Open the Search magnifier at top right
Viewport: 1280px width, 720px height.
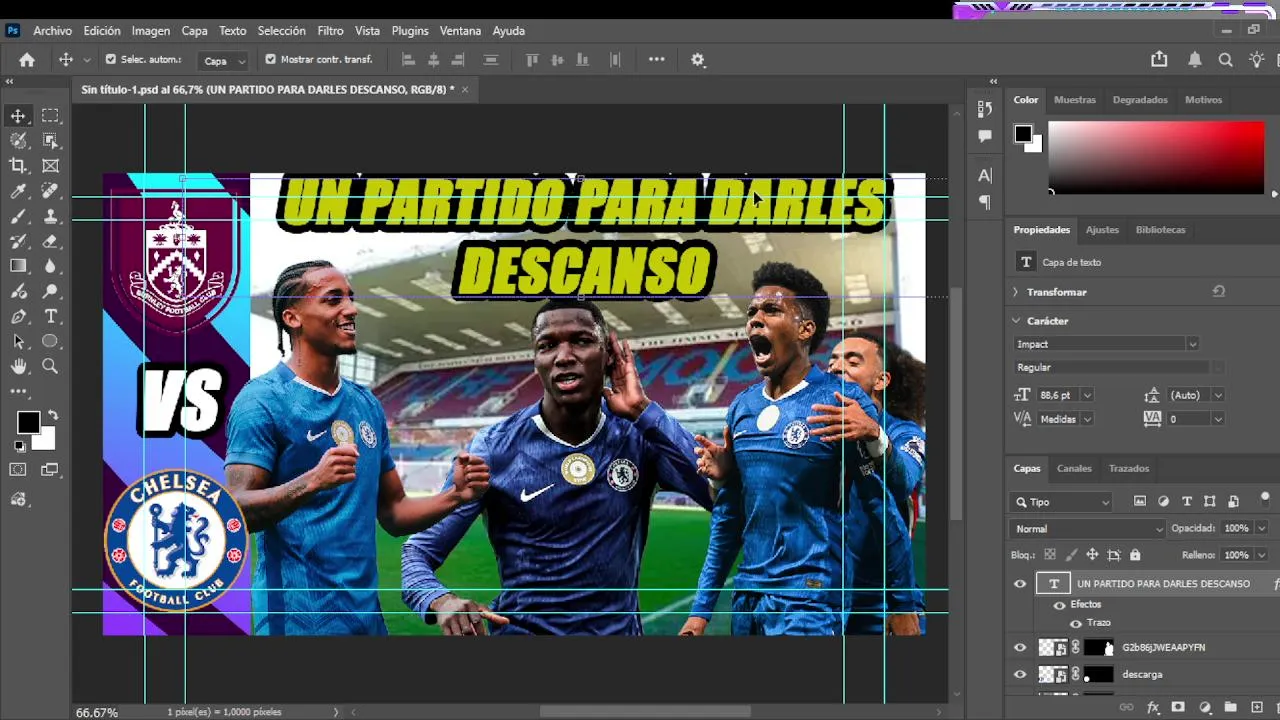(1225, 60)
